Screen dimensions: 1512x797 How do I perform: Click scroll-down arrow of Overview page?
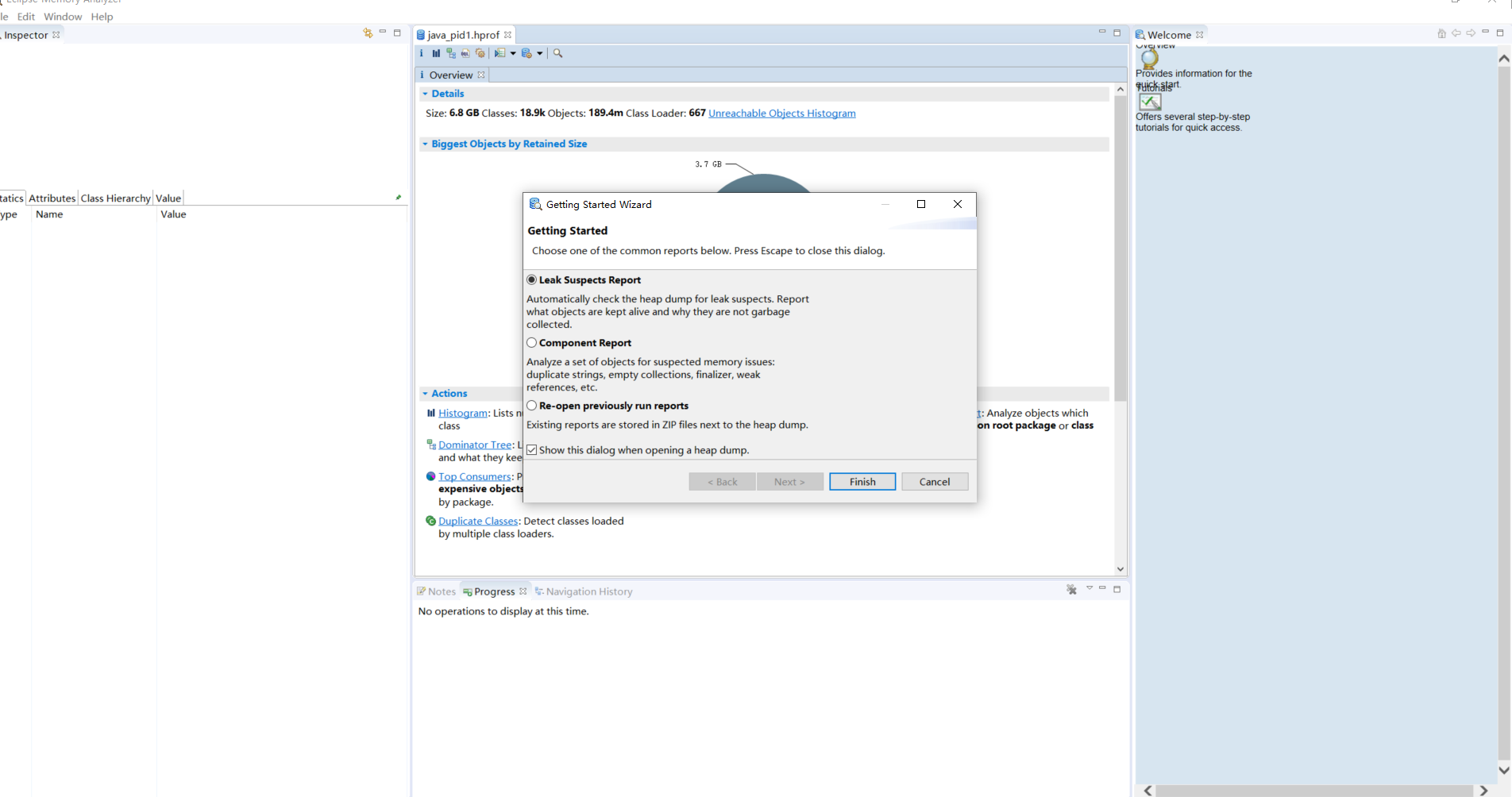point(1120,568)
